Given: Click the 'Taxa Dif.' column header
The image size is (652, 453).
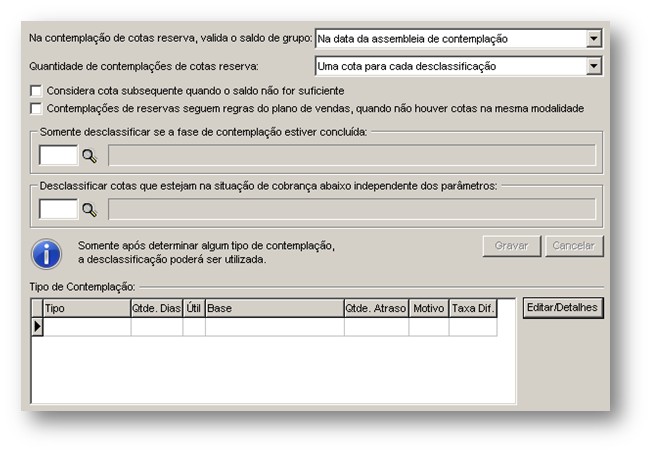Looking at the screenshot, I should click(473, 308).
